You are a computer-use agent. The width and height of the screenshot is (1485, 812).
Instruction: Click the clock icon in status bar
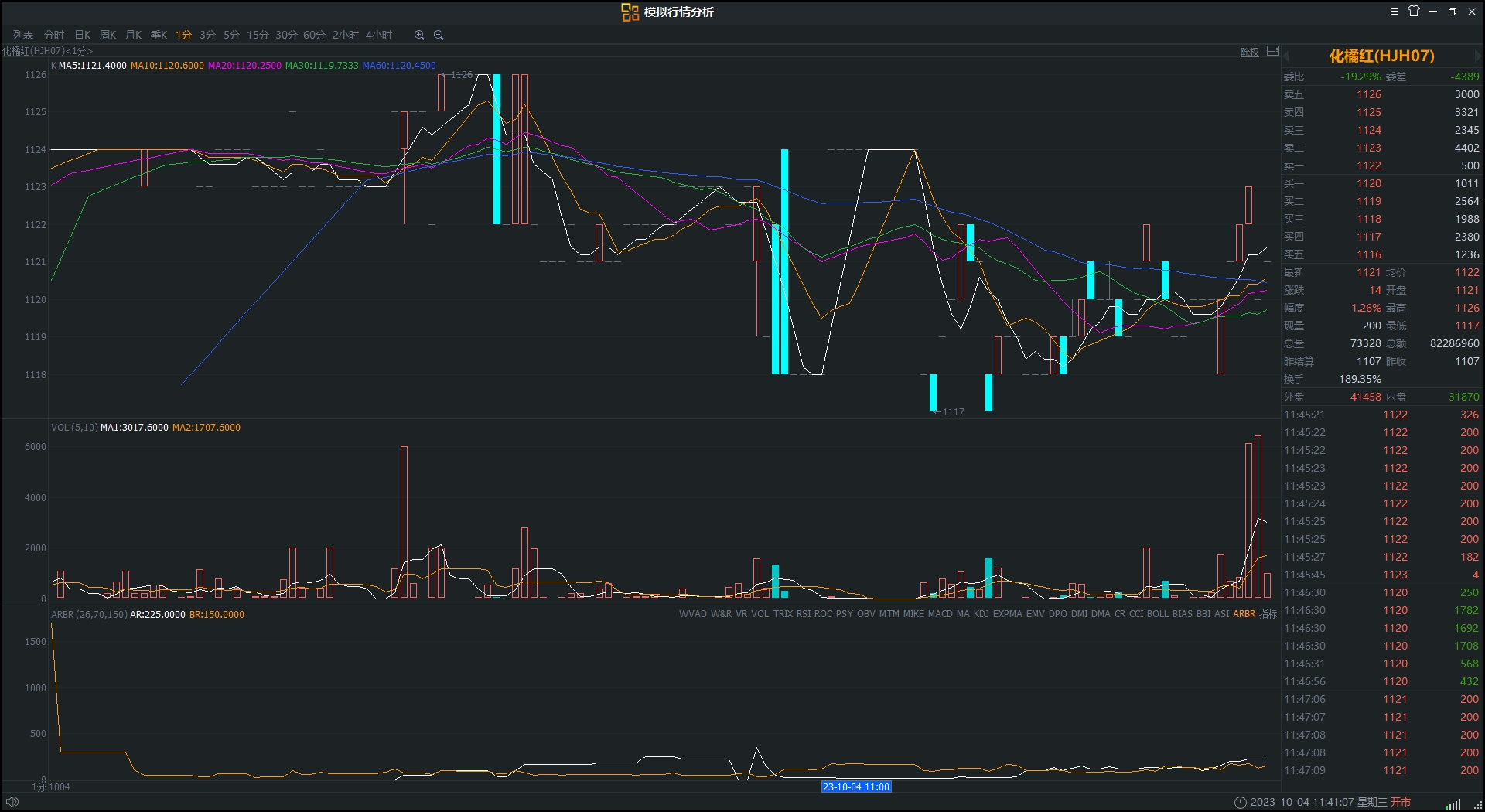click(x=1240, y=802)
